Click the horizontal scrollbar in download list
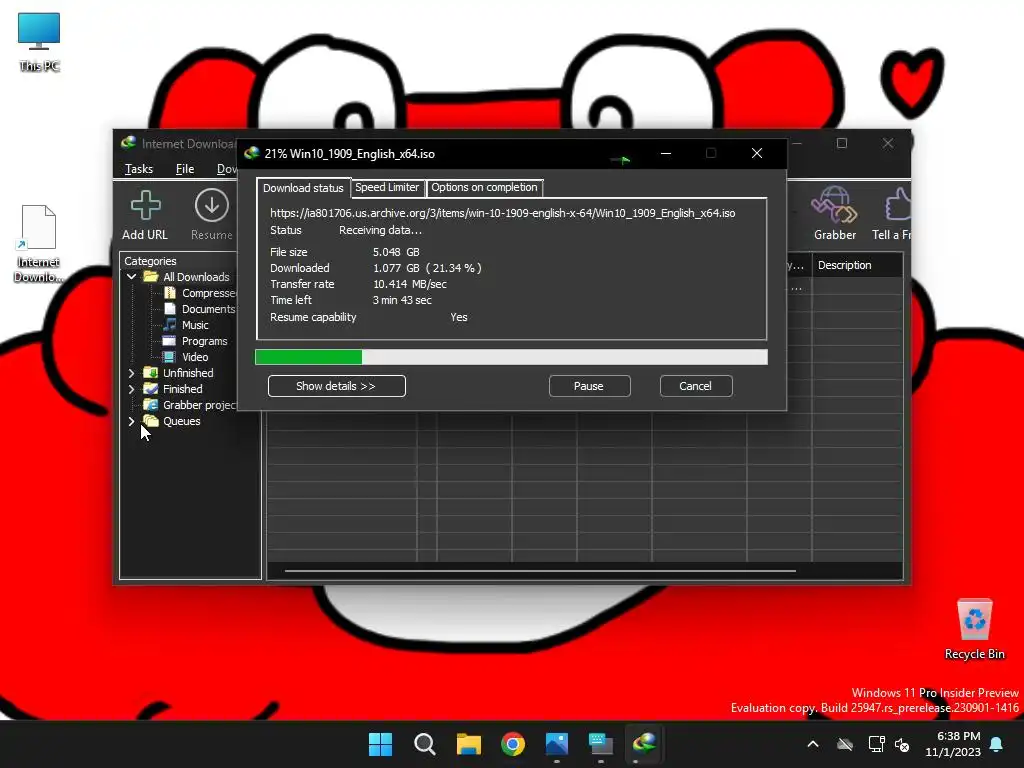 [540, 571]
